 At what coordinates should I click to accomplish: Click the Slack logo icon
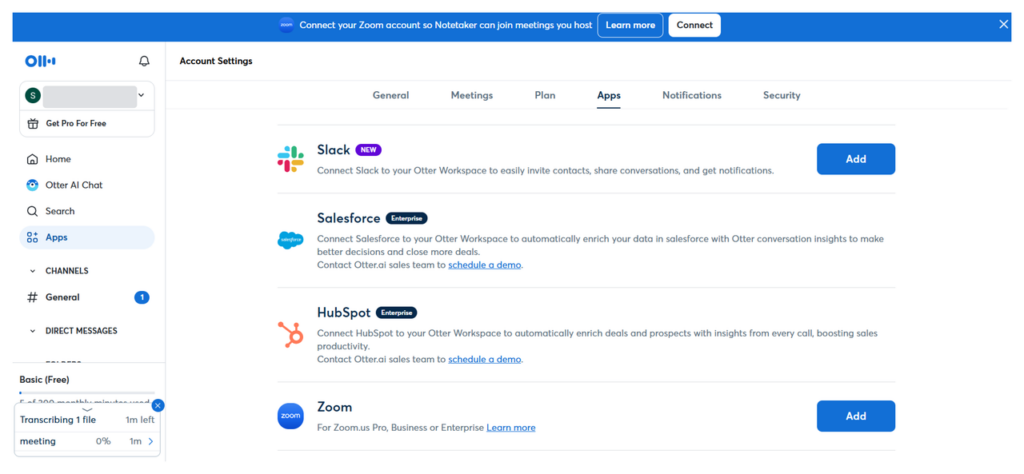(x=291, y=159)
